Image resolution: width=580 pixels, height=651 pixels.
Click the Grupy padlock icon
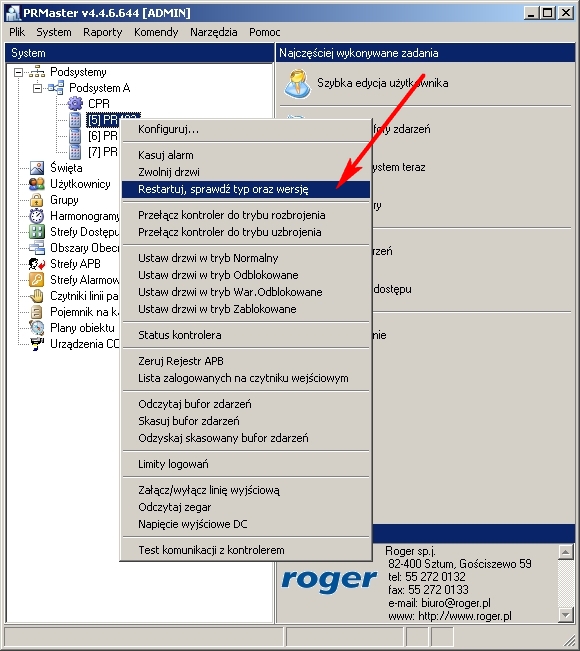37,200
